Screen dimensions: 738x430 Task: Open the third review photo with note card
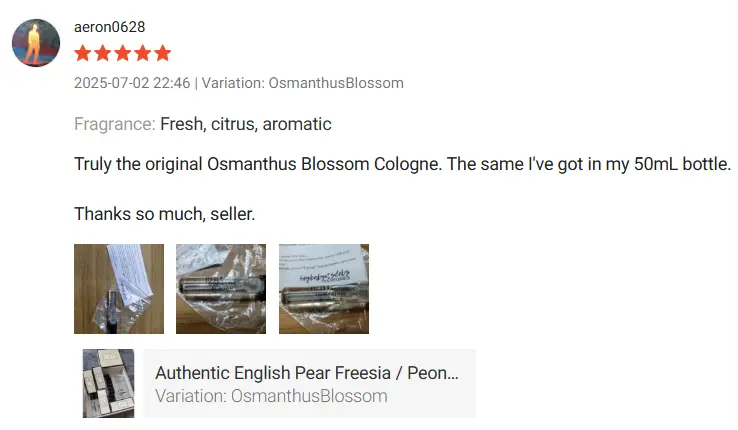point(324,289)
